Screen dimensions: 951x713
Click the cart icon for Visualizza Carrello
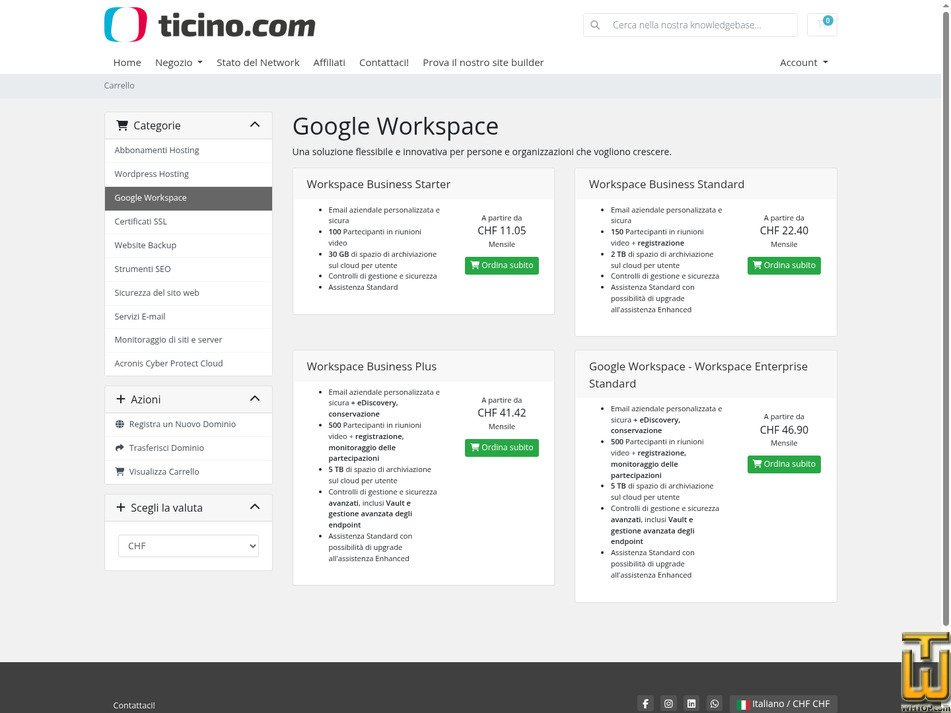click(119, 472)
